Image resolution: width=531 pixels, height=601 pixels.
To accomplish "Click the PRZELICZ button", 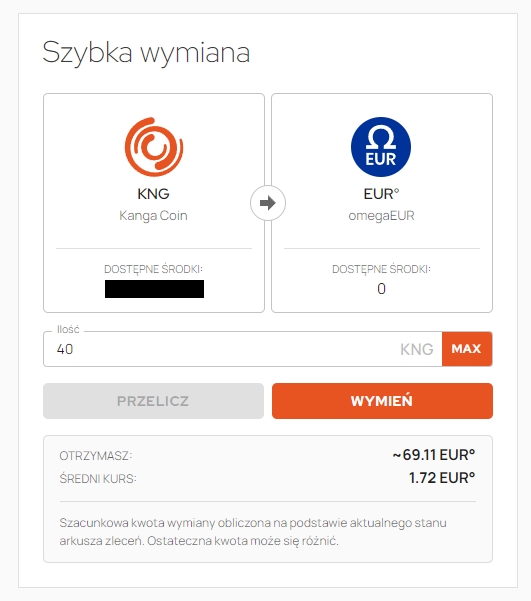I will 153,401.
